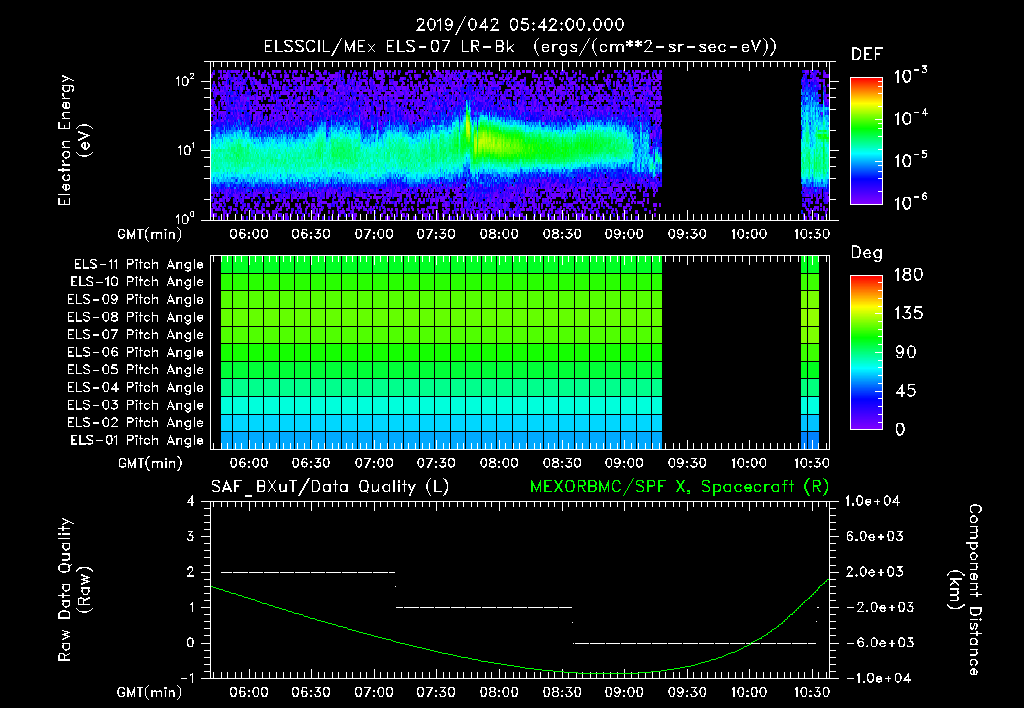
Task: Click the SAF_BXuT/Data Quality (L) title
Action: 330,487
